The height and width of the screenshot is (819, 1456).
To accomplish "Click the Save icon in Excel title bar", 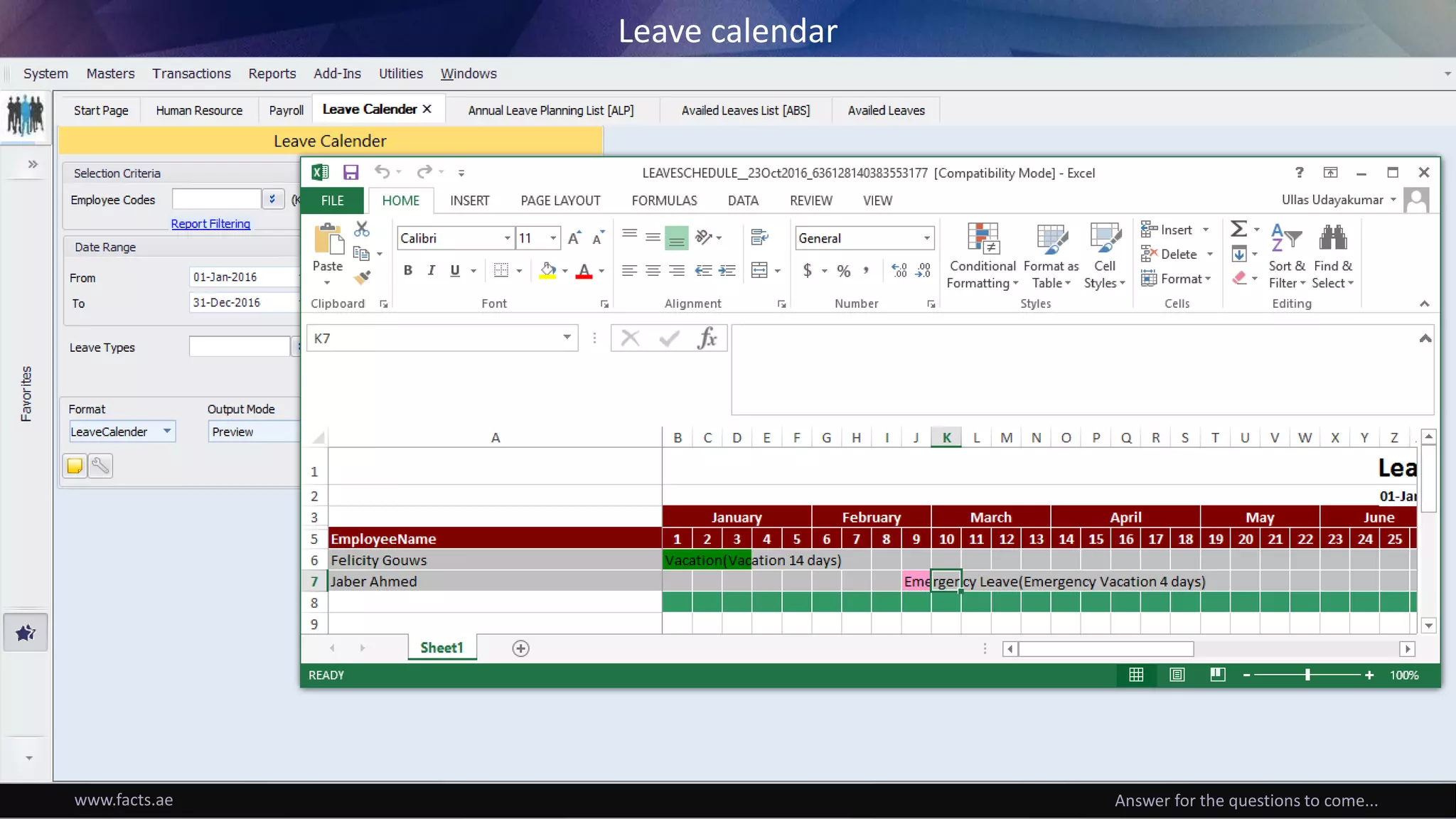I will [x=350, y=172].
